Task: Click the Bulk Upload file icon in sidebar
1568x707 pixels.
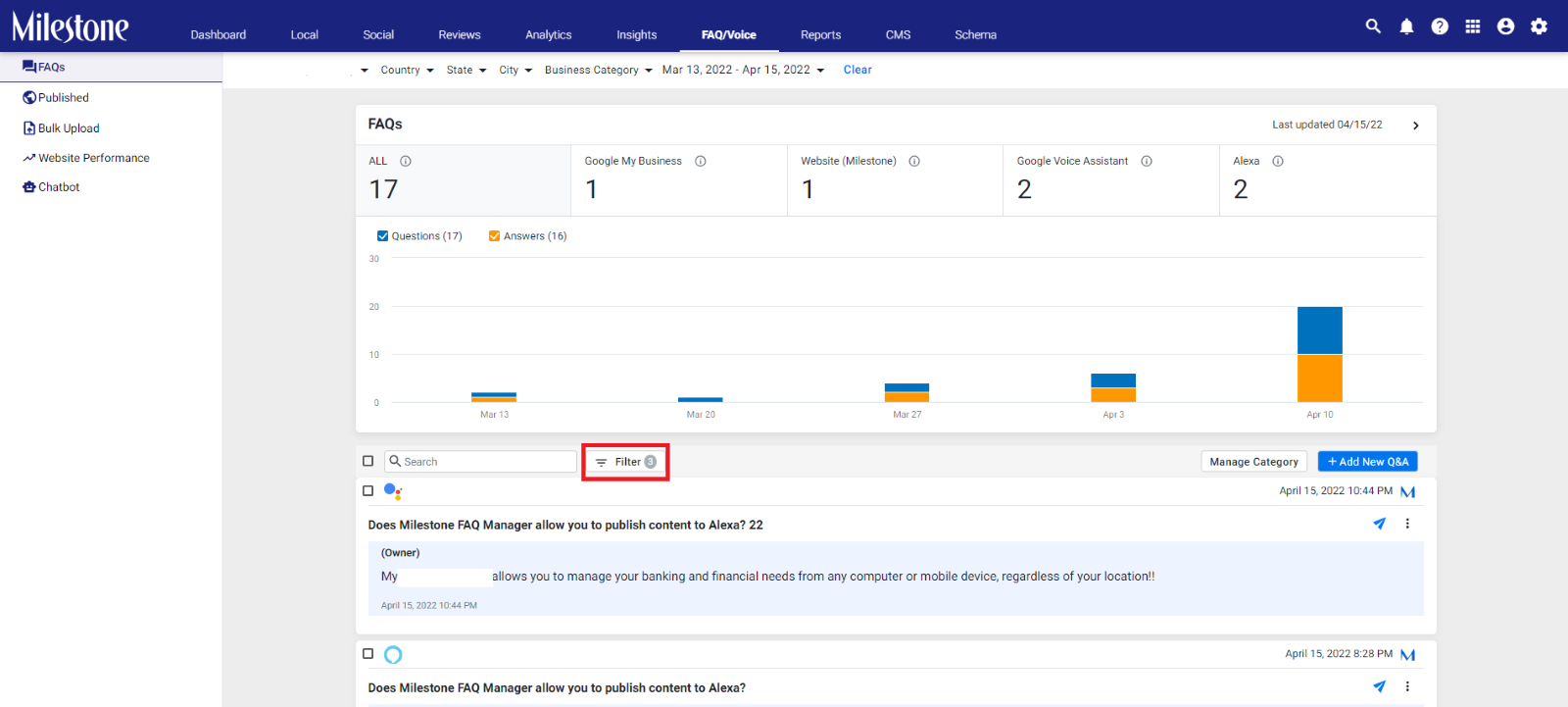Action: click(29, 127)
